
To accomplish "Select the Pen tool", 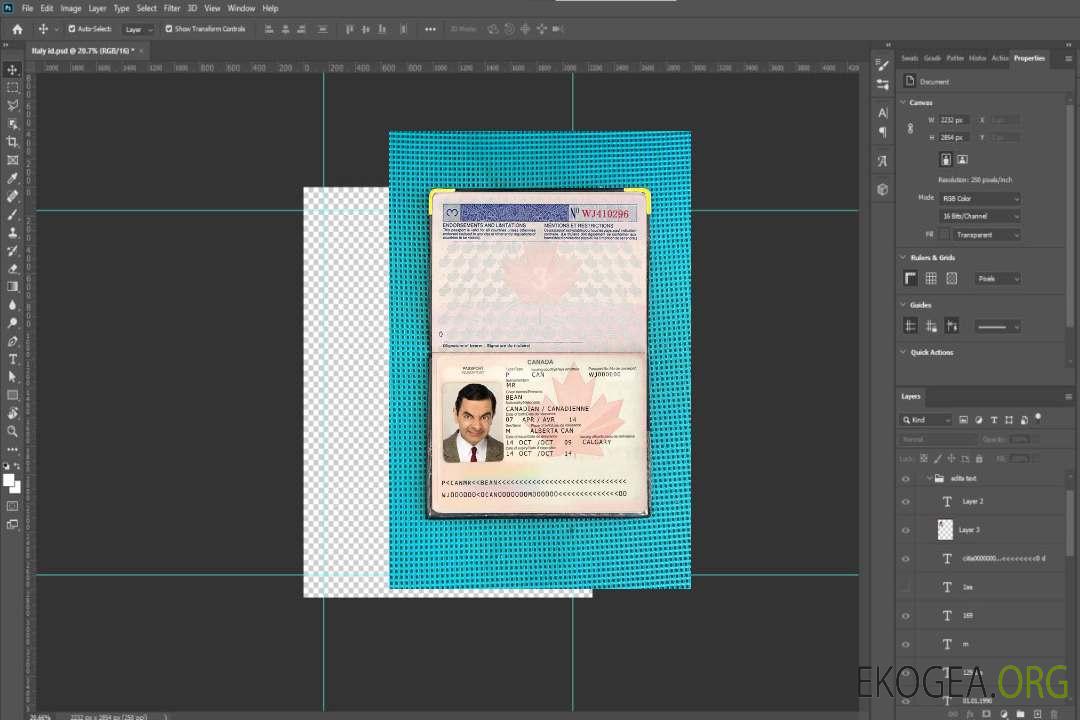I will 12,341.
